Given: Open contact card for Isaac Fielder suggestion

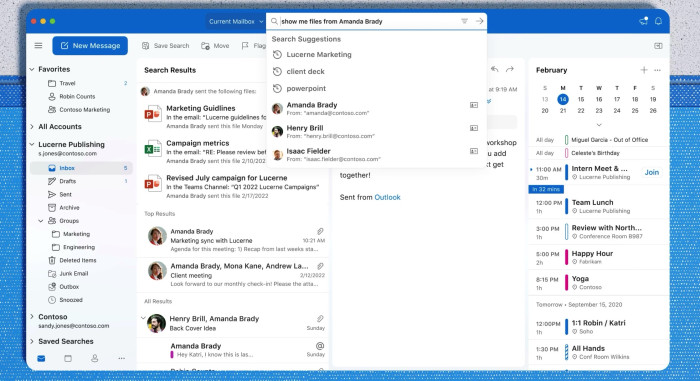Looking at the screenshot, I should [x=474, y=151].
